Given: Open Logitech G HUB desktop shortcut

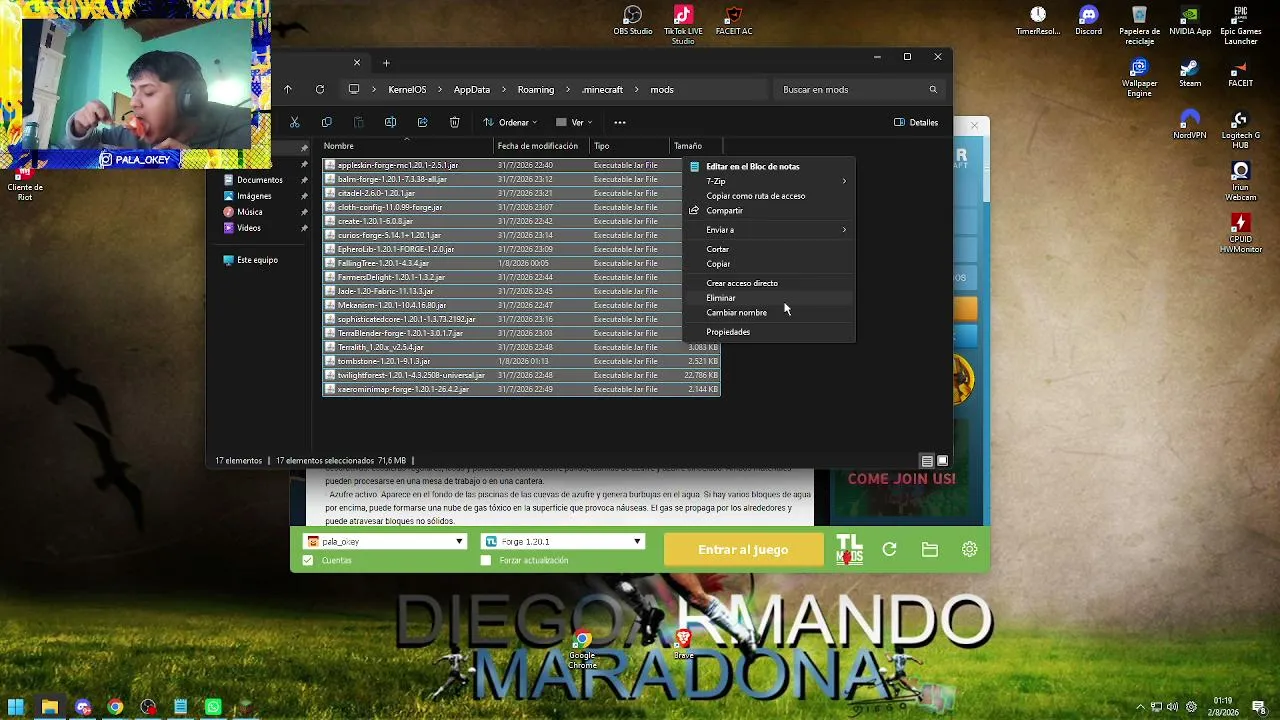Looking at the screenshot, I should point(1241,129).
